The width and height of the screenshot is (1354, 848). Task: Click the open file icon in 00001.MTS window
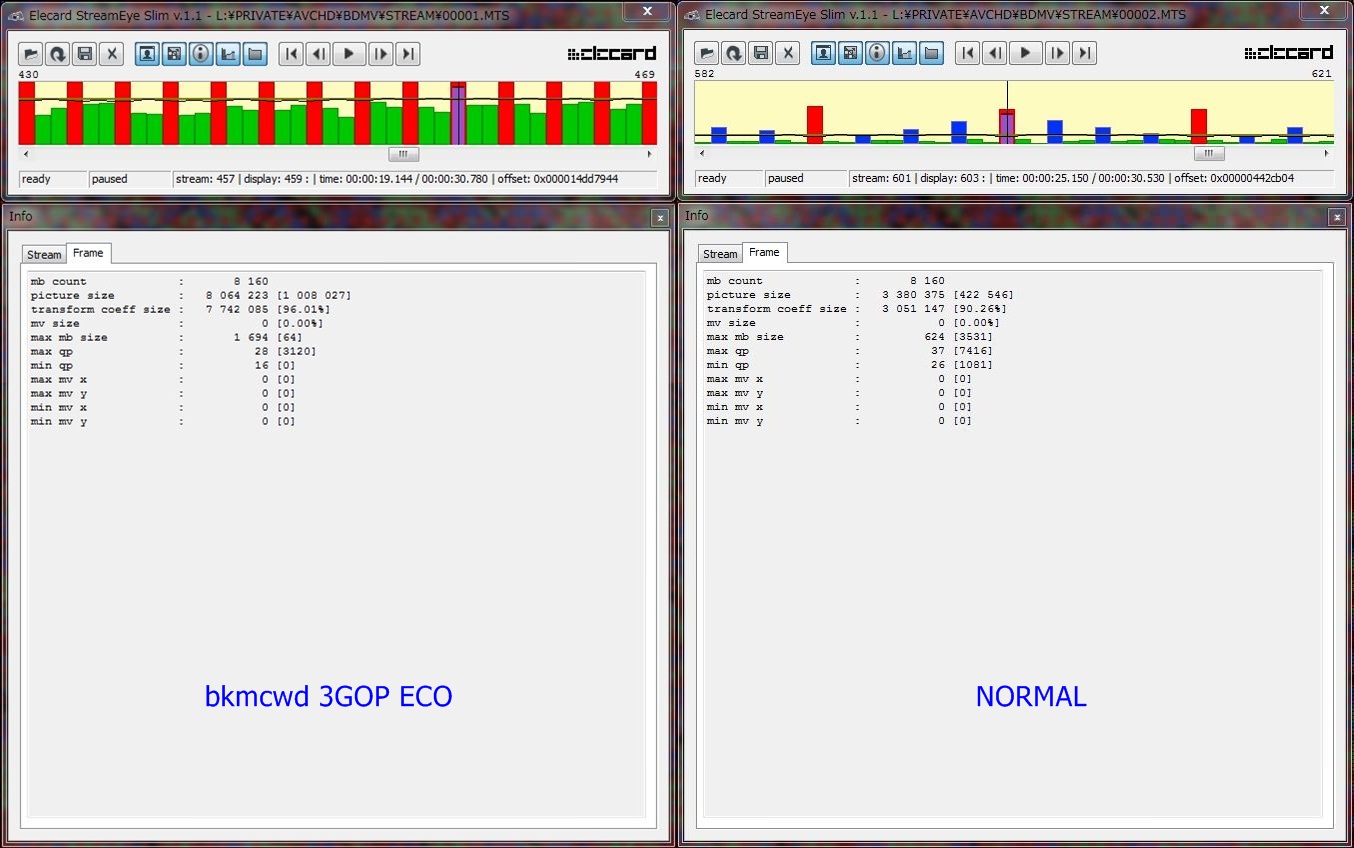(x=30, y=54)
